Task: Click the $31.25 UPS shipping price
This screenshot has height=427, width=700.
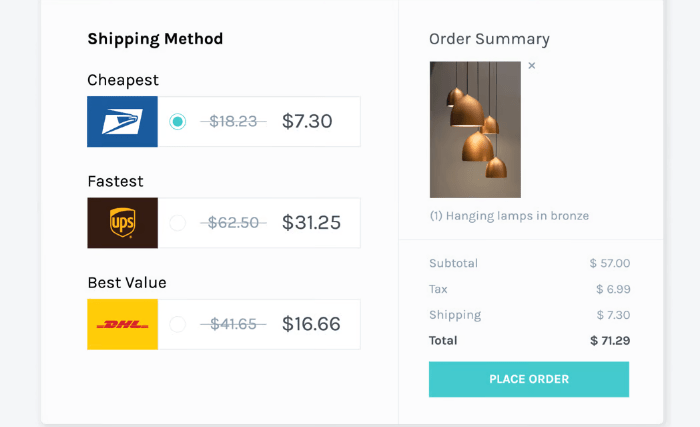Action: [x=311, y=223]
